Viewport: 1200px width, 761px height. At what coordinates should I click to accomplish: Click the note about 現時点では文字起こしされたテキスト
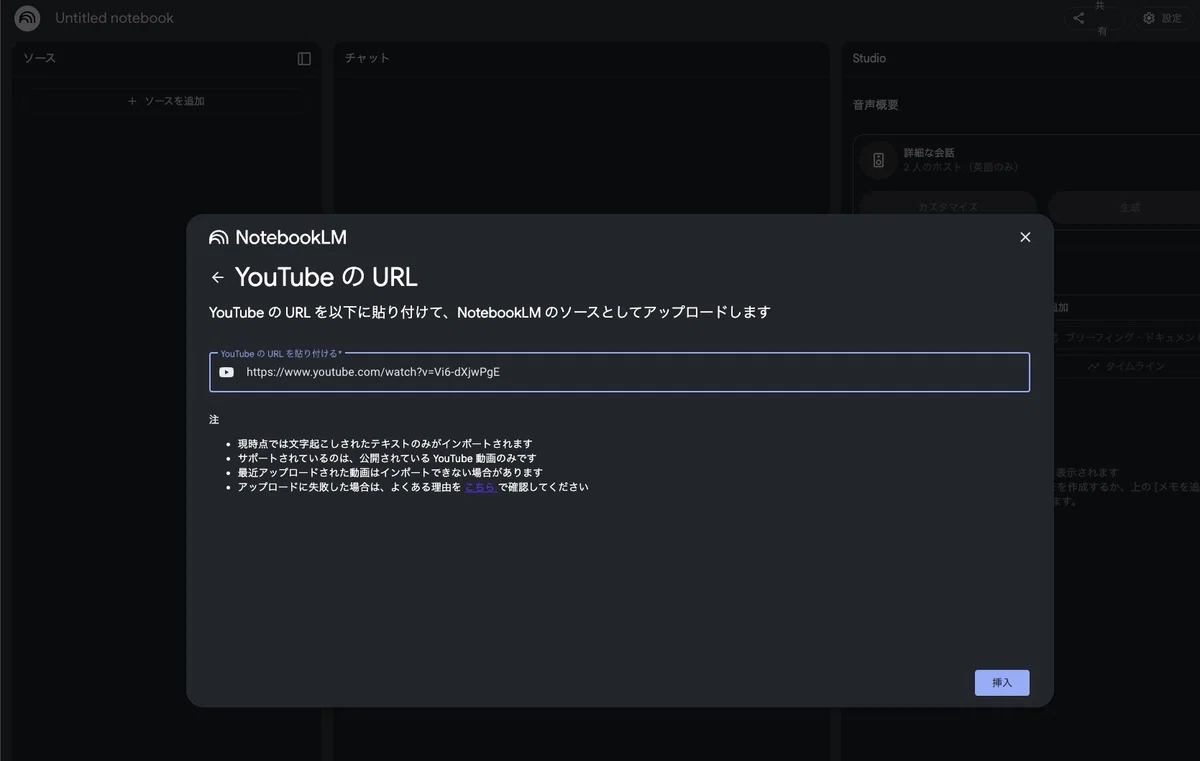tap(385, 444)
